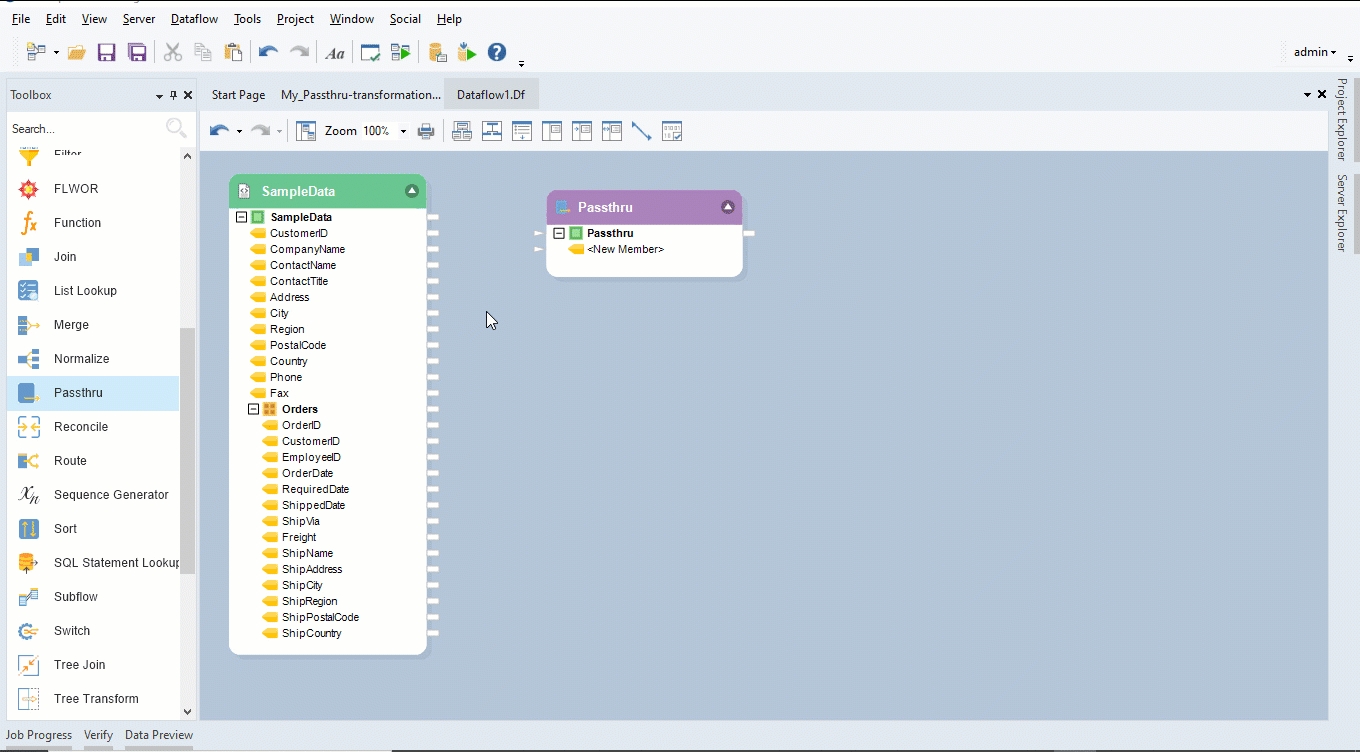Pin the Toolbox panel with auto-hide pushpin
Viewport: 1360px width, 752px height.
coord(173,95)
